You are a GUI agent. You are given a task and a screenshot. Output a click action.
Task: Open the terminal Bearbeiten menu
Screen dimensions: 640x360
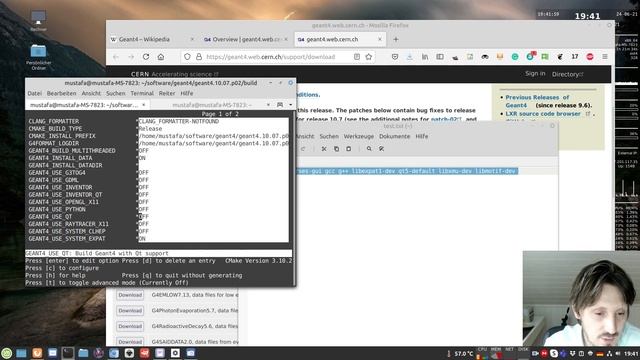[61, 93]
